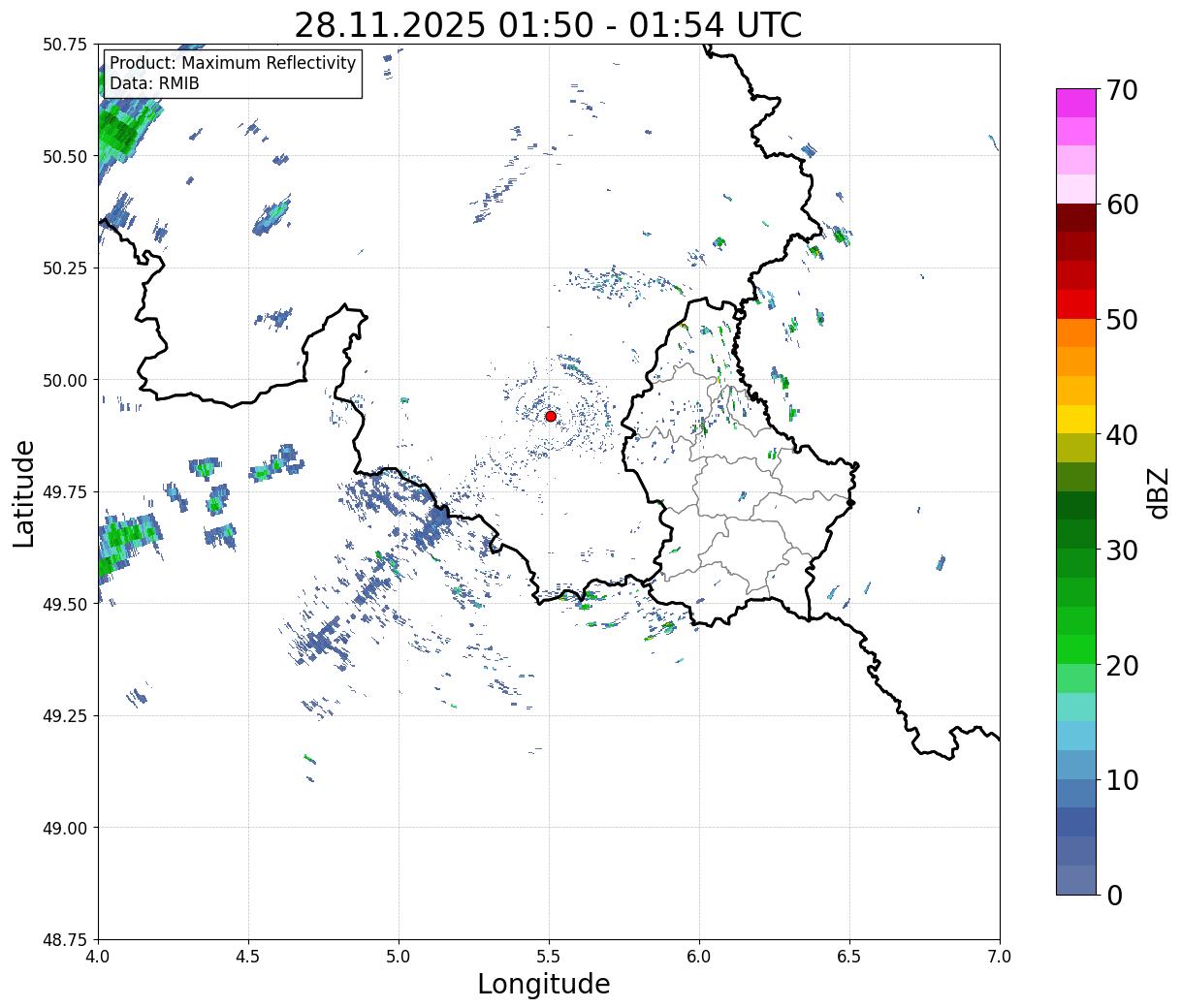Click the slate blue bottom colorbar segment
Screen dimensions: 1182x1008
click(x=1076, y=879)
